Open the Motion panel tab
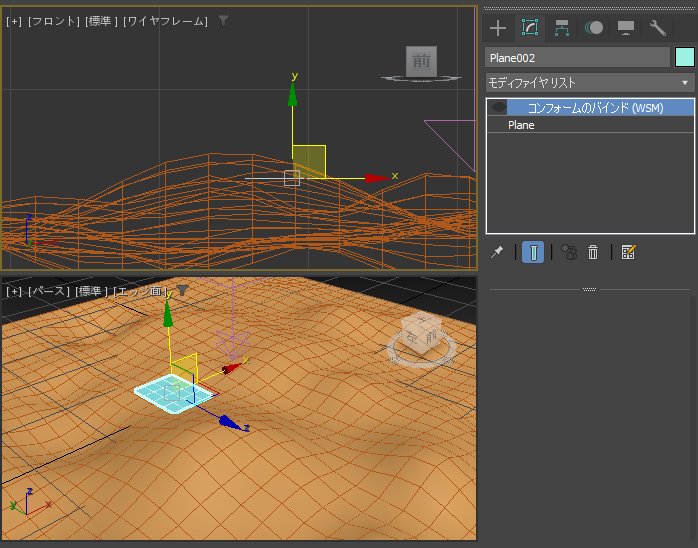 [594, 28]
